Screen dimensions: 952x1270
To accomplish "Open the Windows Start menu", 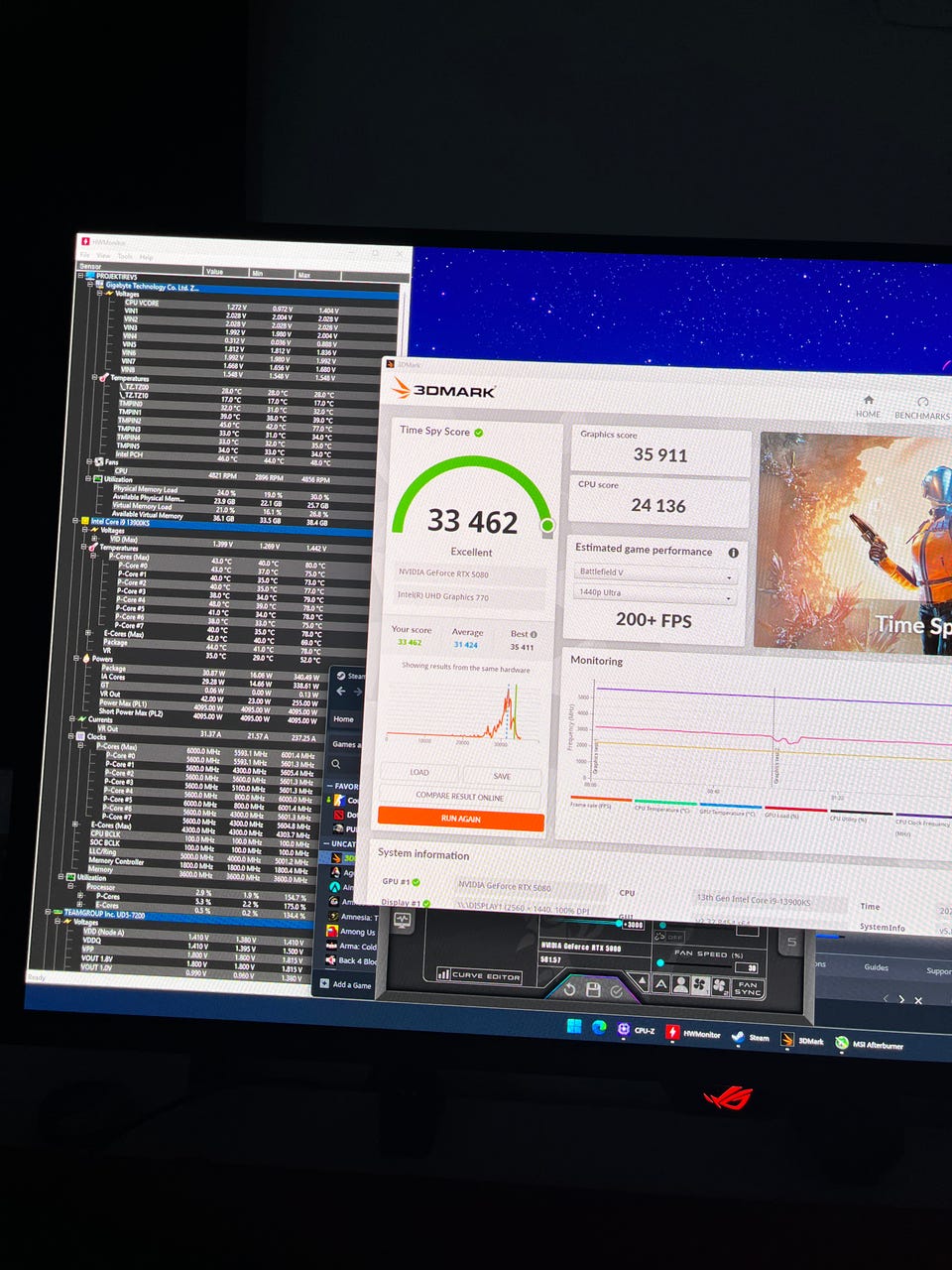I will click(574, 1026).
